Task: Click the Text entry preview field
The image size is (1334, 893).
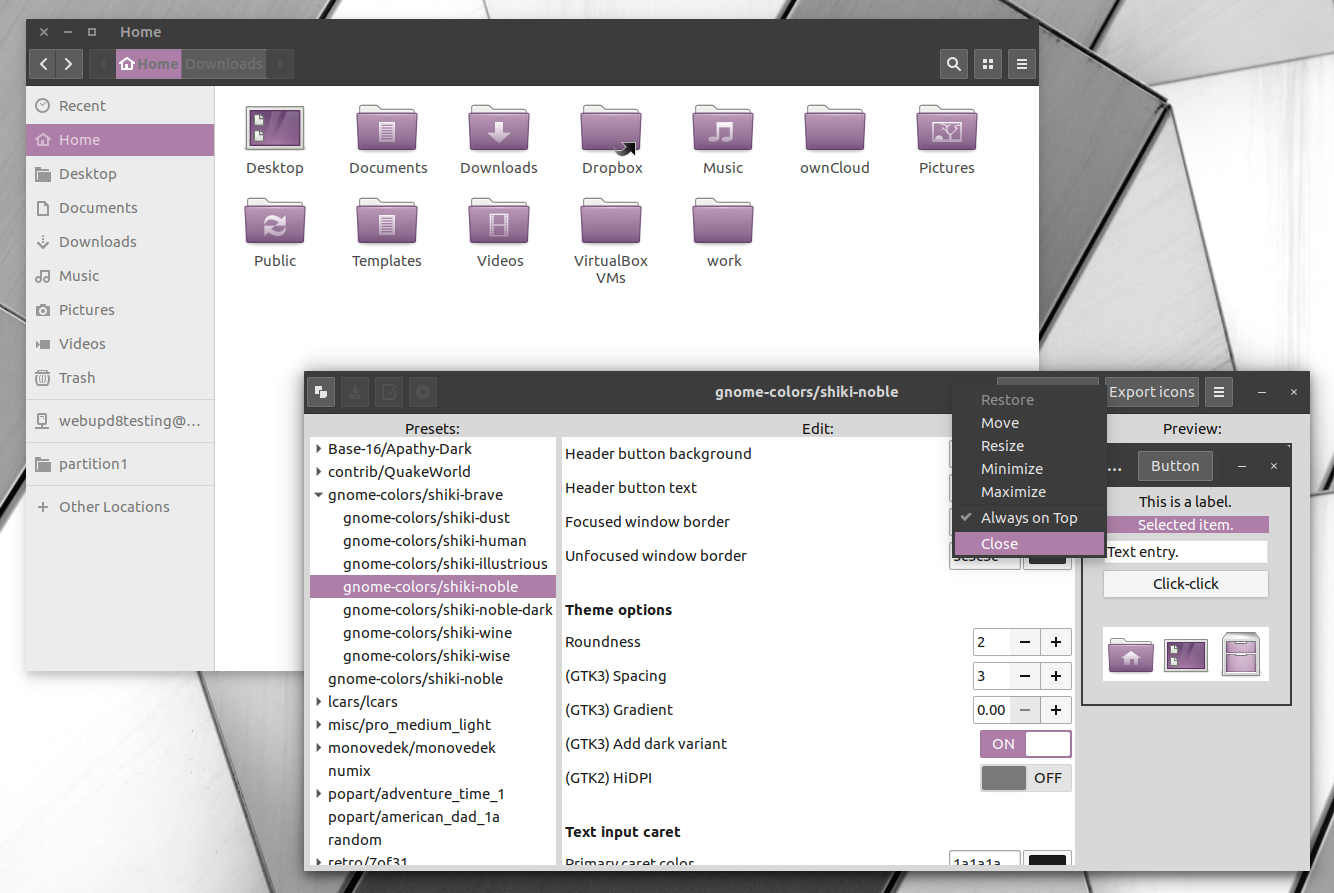Action: (1185, 551)
